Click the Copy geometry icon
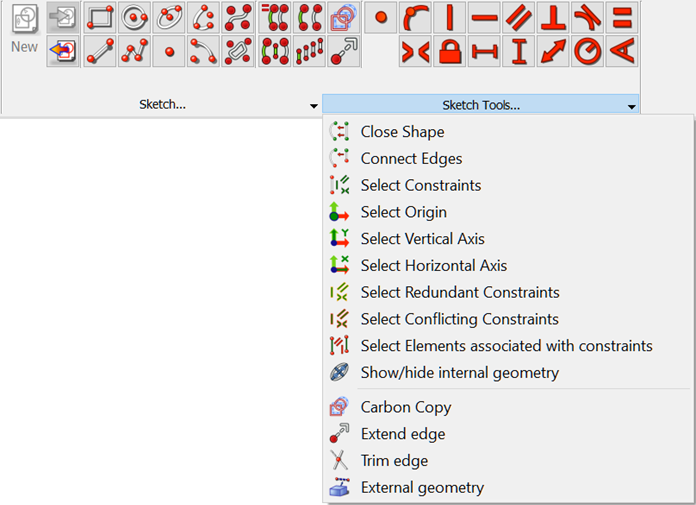 [x=309, y=17]
